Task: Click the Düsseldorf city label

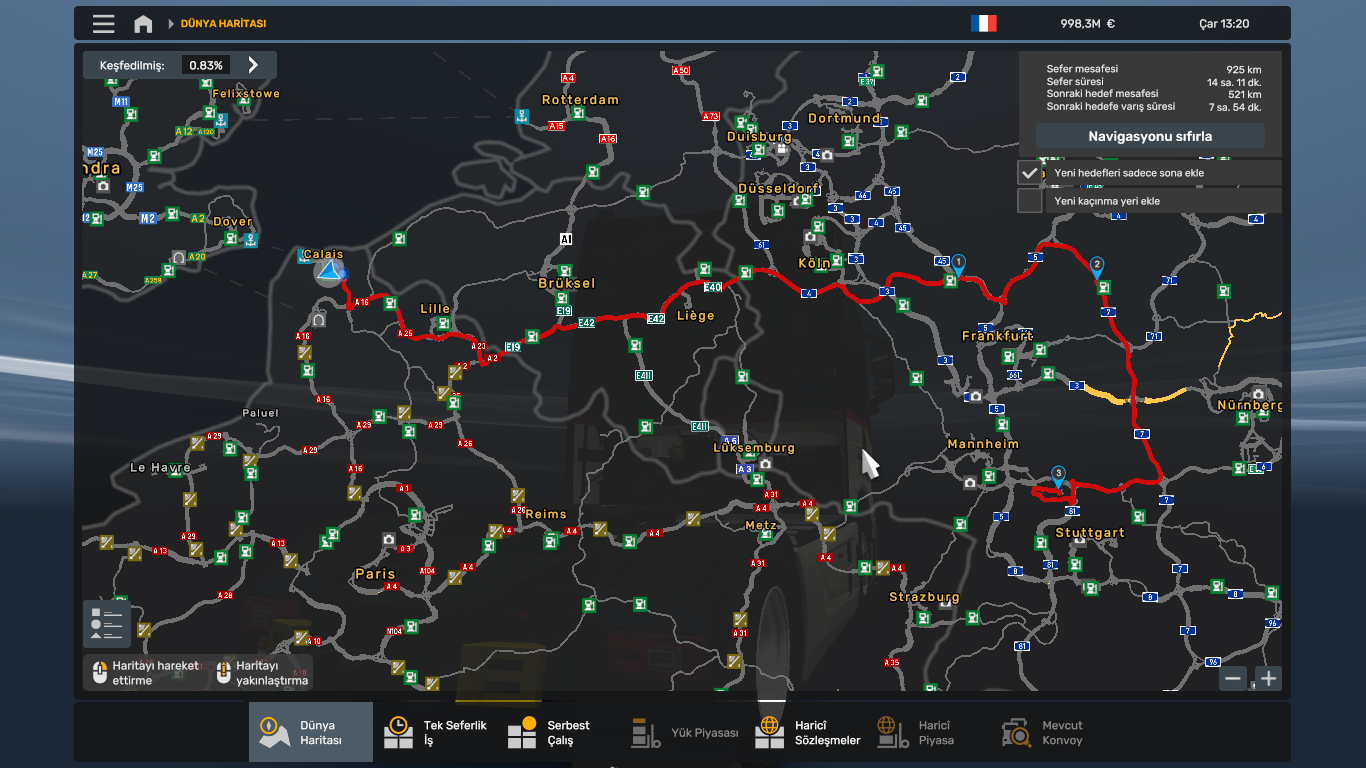Action: 779,188
